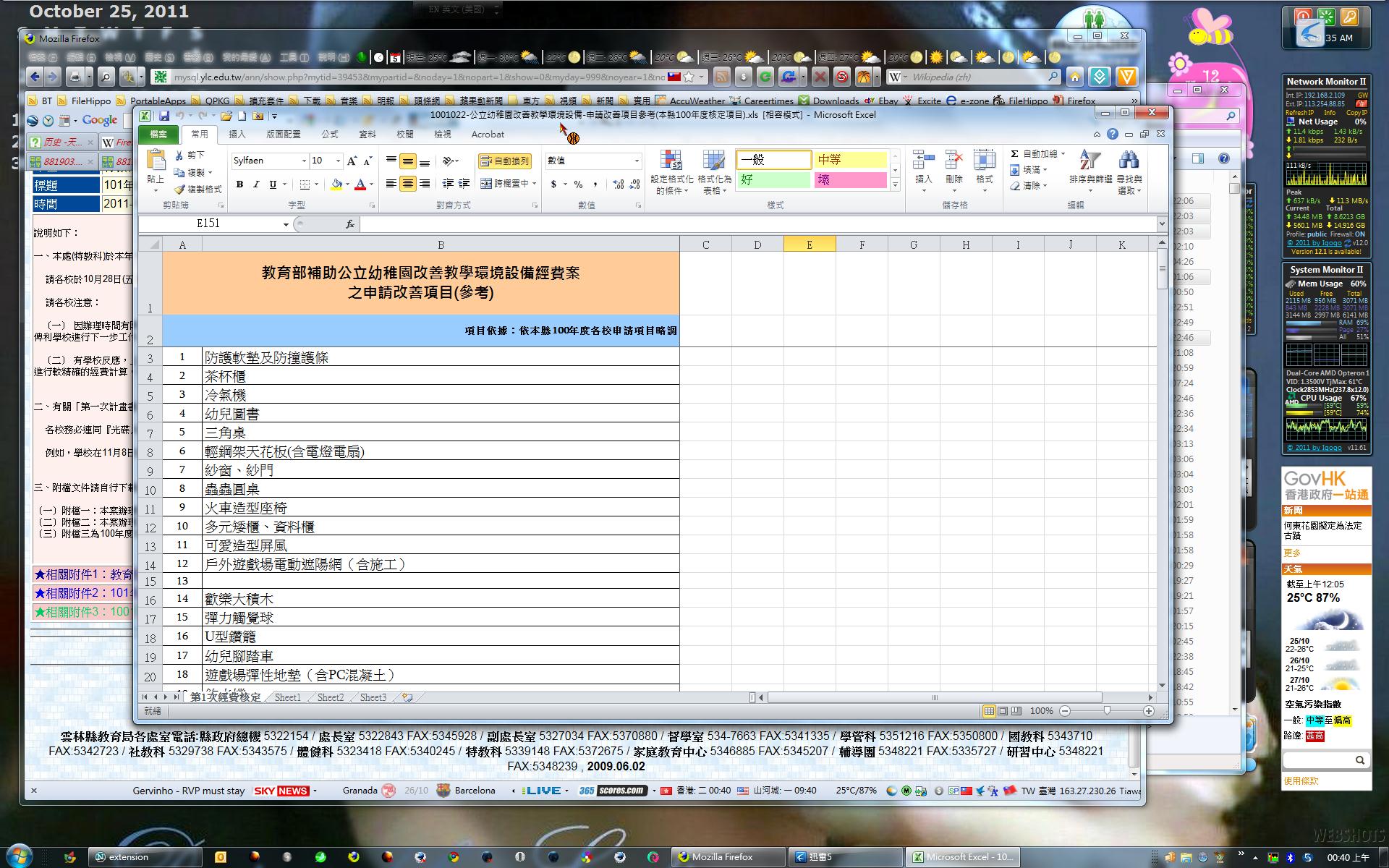Open the 檔案 File tab
This screenshot has height=868, width=1389.
point(158,134)
